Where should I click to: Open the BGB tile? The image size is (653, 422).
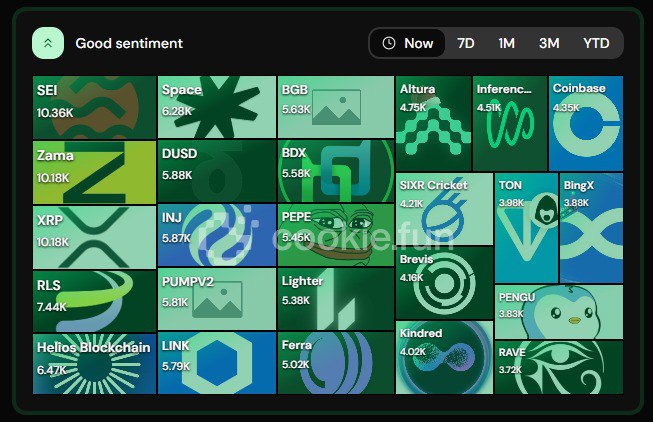336,107
